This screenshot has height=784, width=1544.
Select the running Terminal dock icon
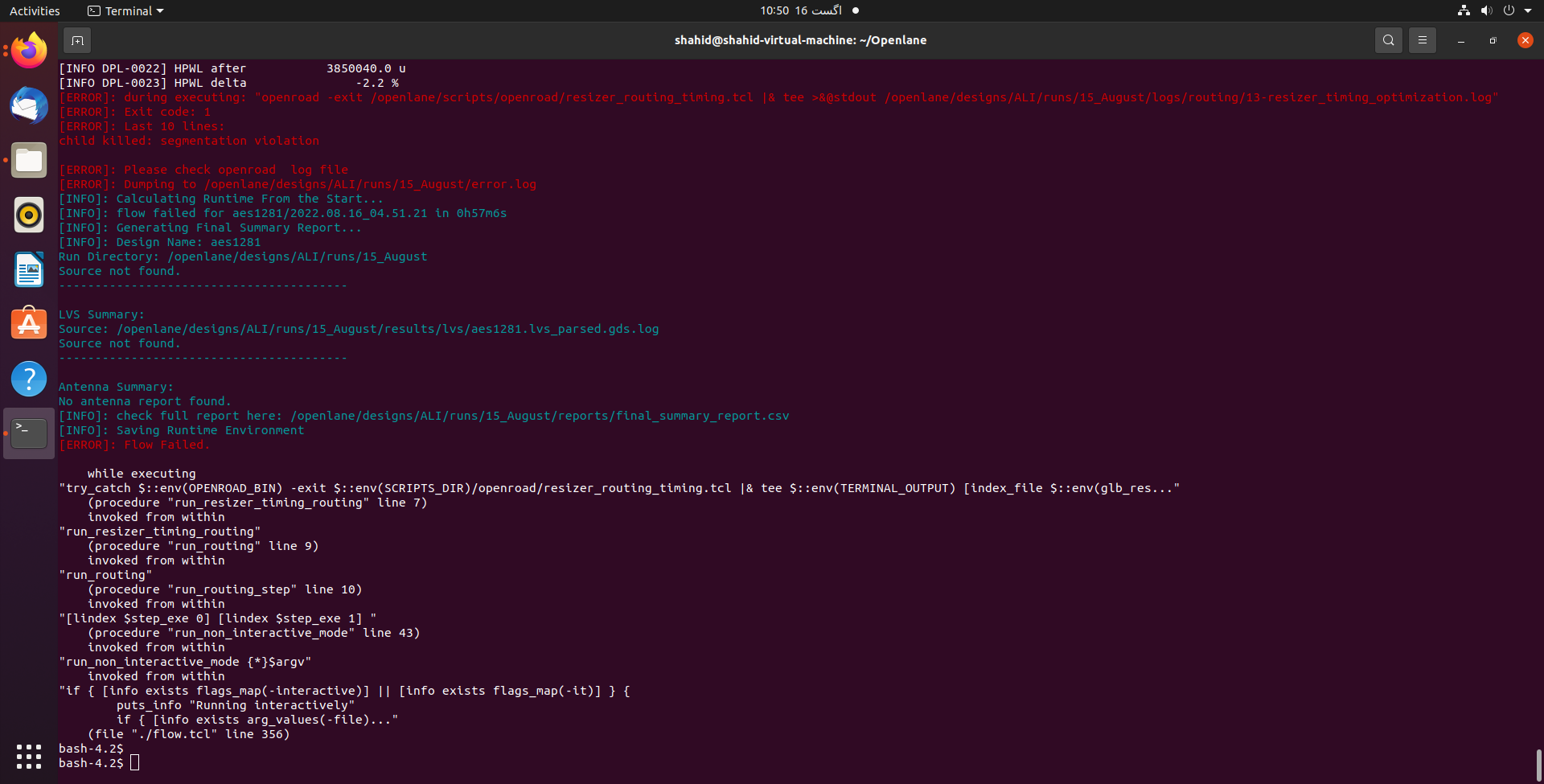[x=28, y=433]
